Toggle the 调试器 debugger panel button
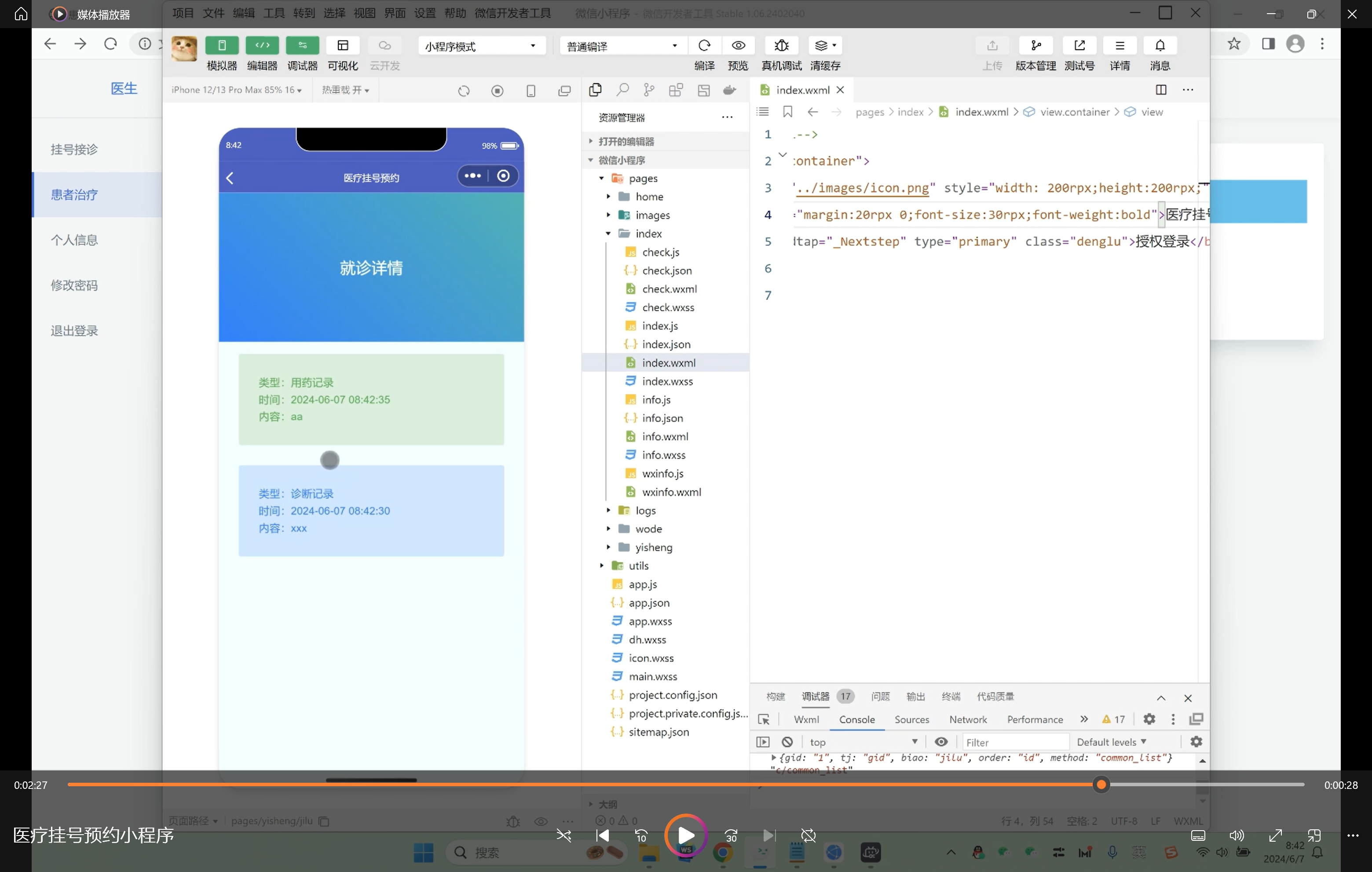This screenshot has width=1372, height=872. click(302, 46)
